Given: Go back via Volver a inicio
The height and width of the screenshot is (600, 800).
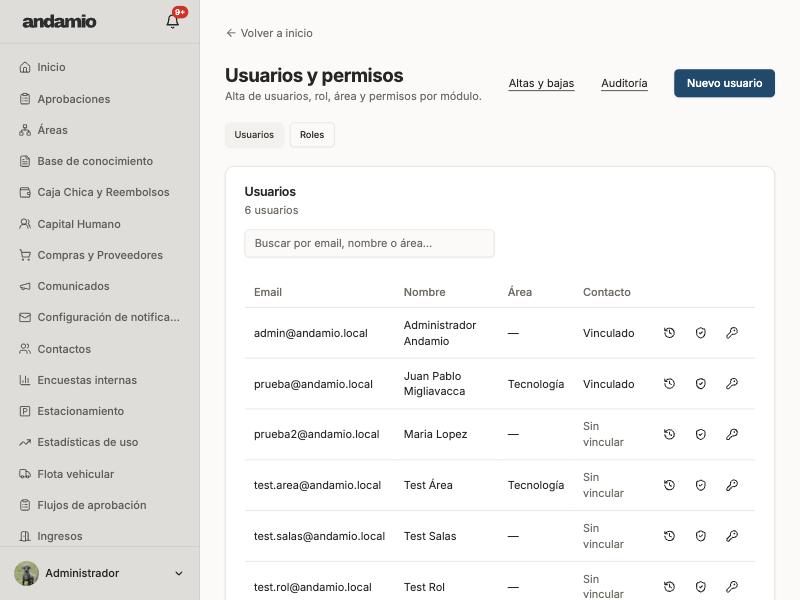Looking at the screenshot, I should (269, 33).
